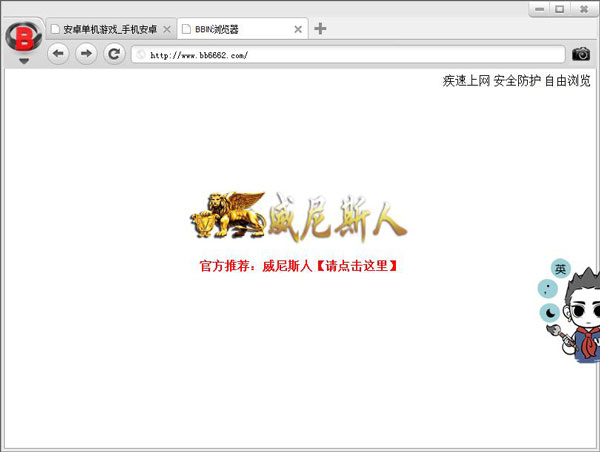
Task: Take a screenshot with camera icon
Action: point(581,54)
